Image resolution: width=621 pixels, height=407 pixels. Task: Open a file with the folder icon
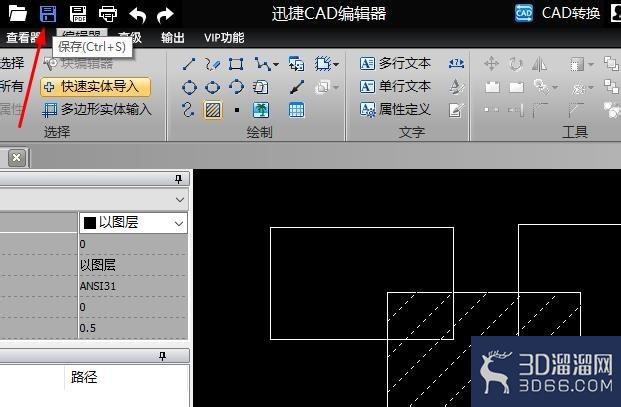click(17, 13)
